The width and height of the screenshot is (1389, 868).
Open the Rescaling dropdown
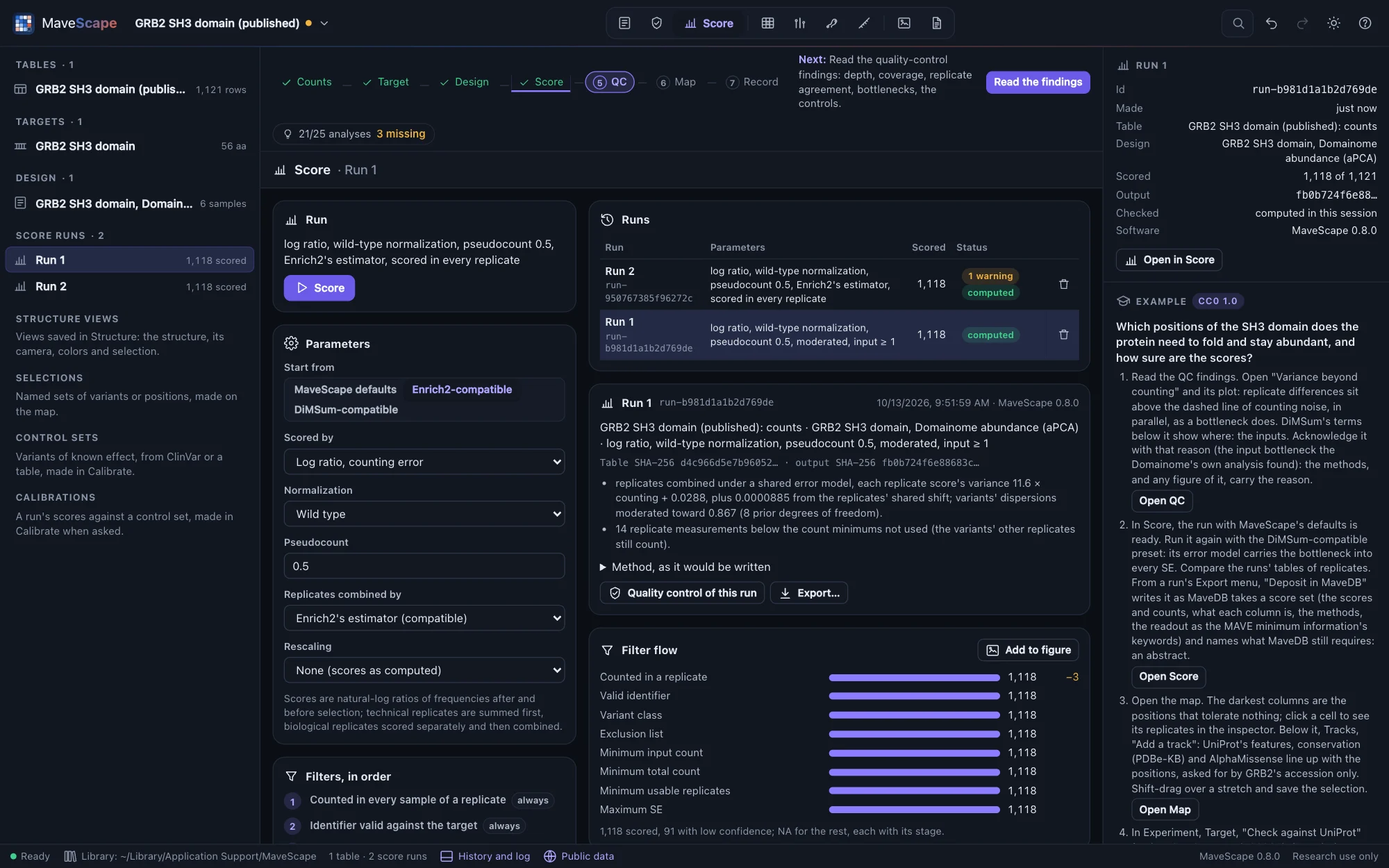click(424, 670)
